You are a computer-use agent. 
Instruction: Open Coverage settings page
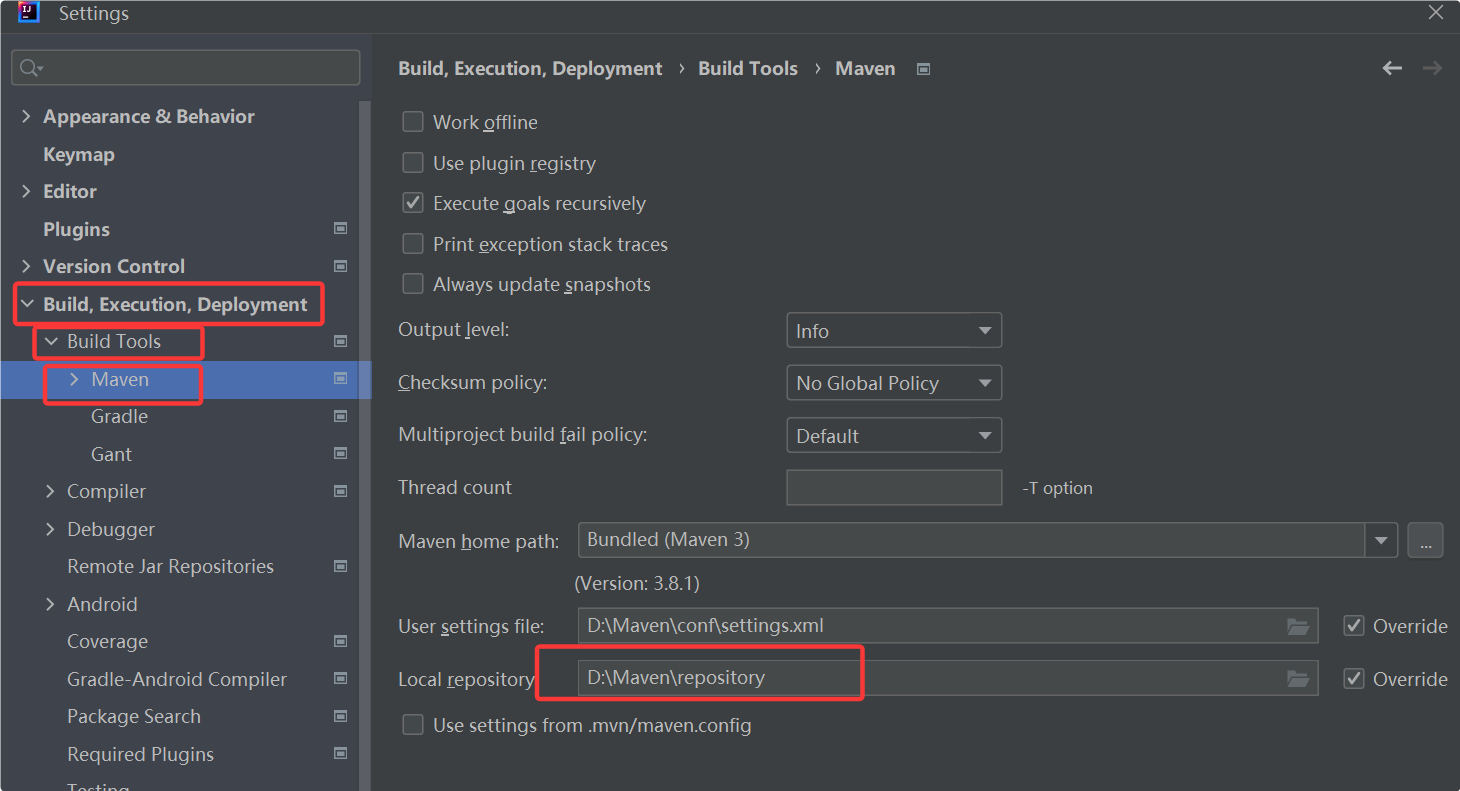pos(107,641)
